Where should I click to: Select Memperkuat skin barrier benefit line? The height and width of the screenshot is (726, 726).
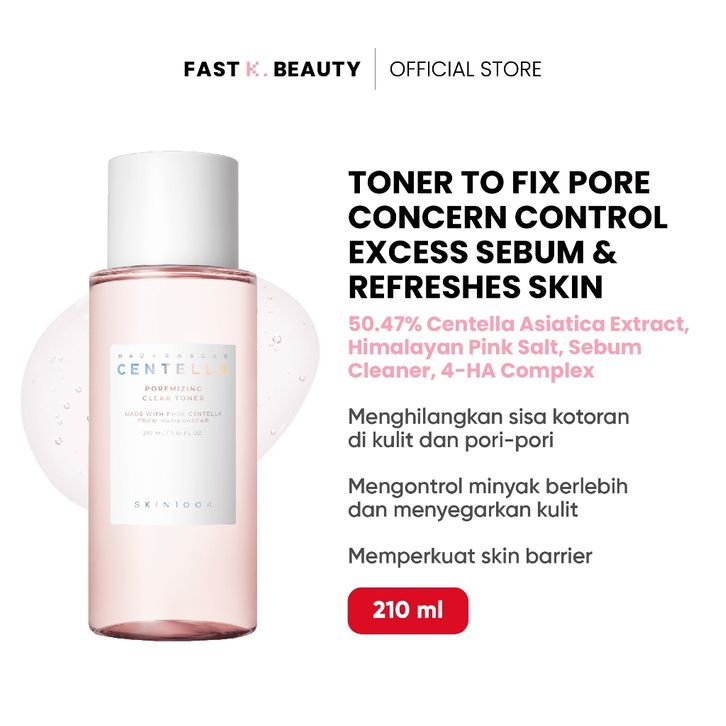(470, 556)
